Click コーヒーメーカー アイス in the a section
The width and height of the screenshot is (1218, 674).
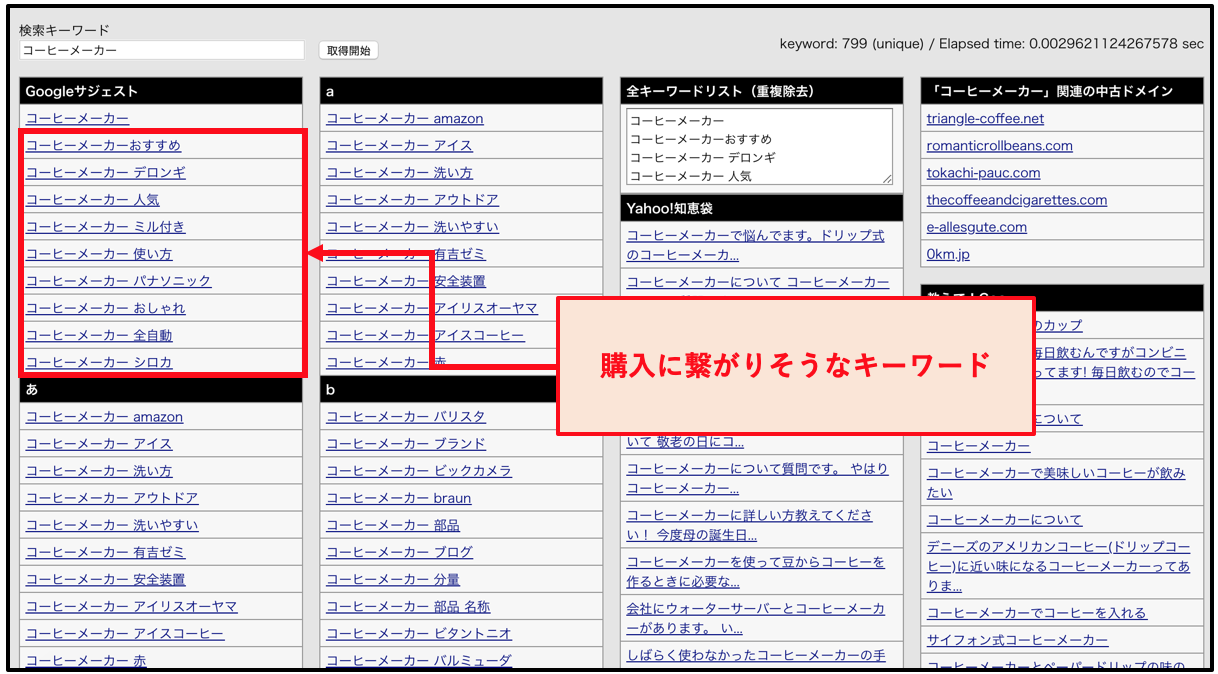(399, 146)
